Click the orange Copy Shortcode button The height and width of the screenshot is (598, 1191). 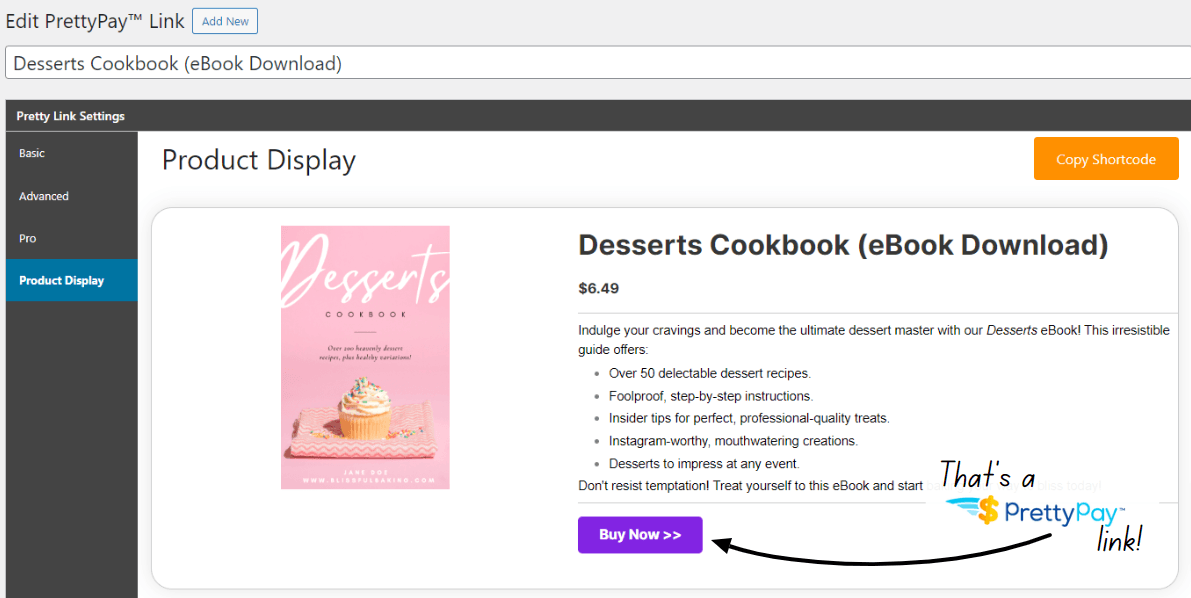1106,158
